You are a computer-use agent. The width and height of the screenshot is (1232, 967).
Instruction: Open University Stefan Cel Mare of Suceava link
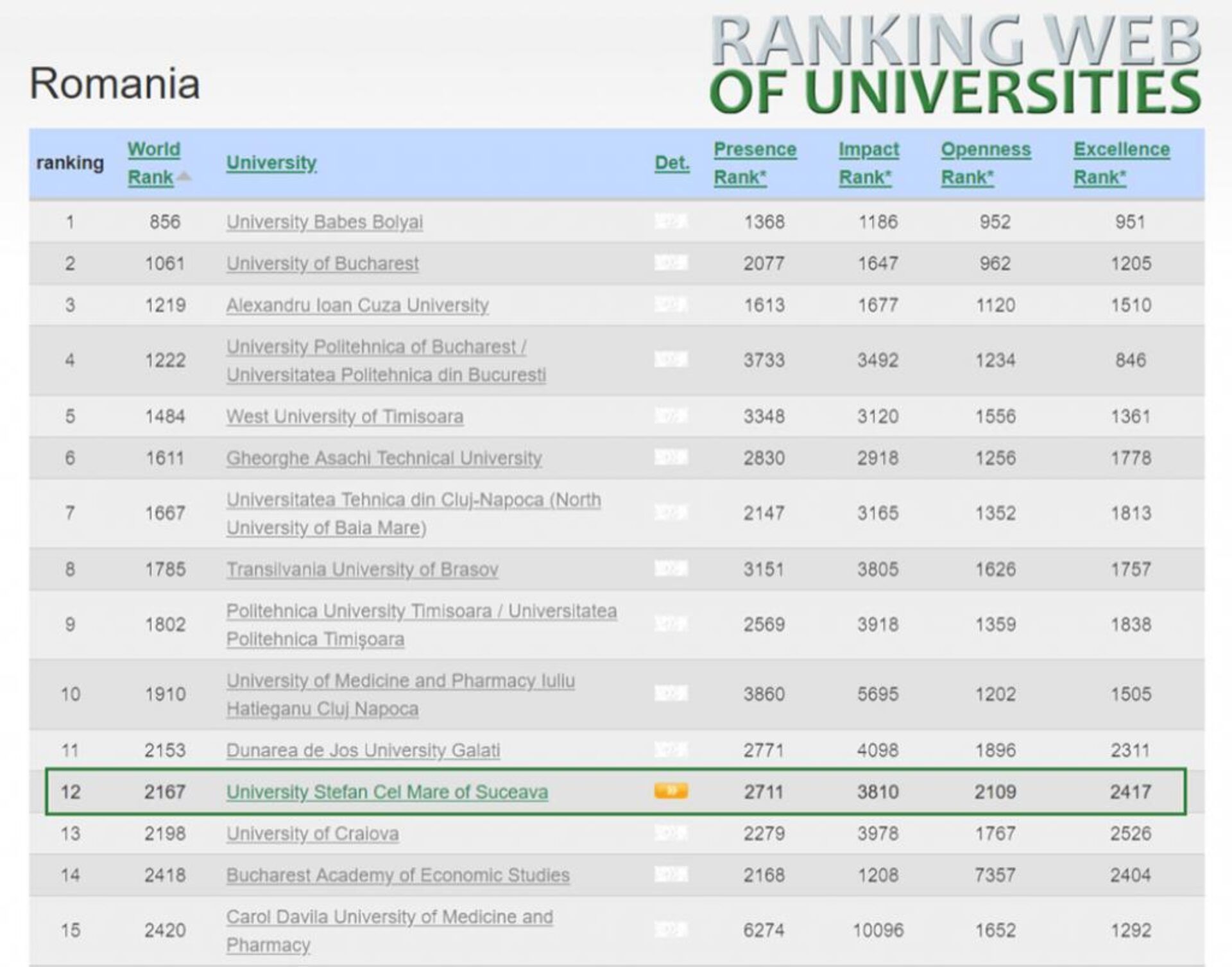pyautogui.click(x=387, y=792)
